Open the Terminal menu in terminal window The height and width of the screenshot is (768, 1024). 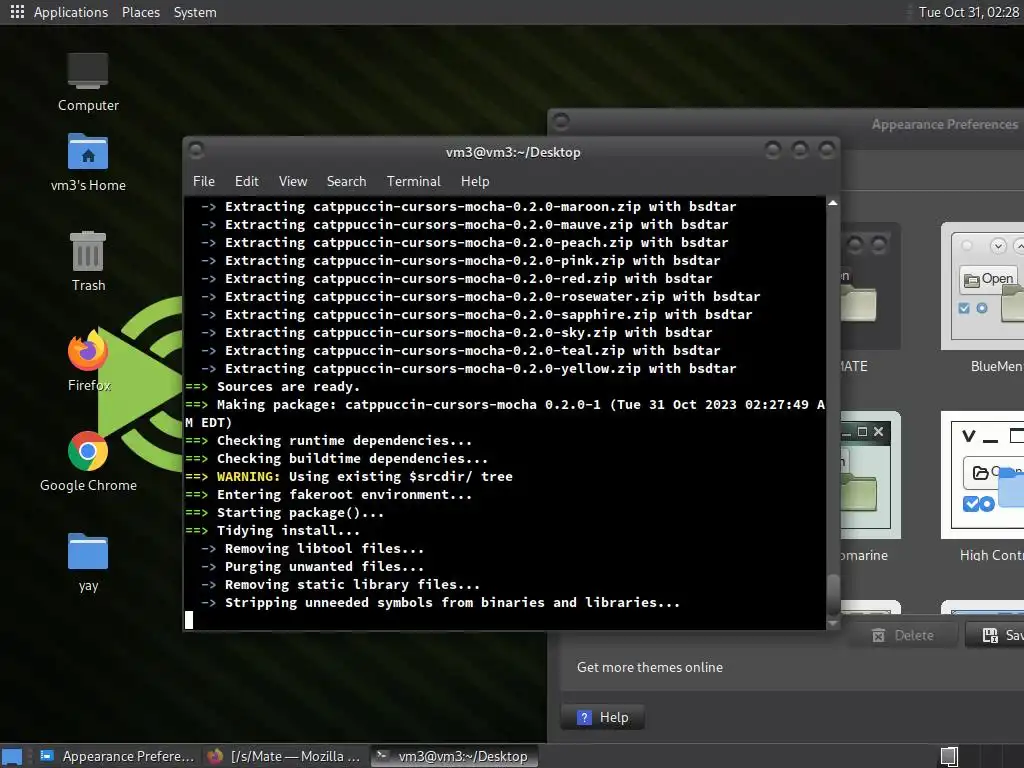pos(413,181)
